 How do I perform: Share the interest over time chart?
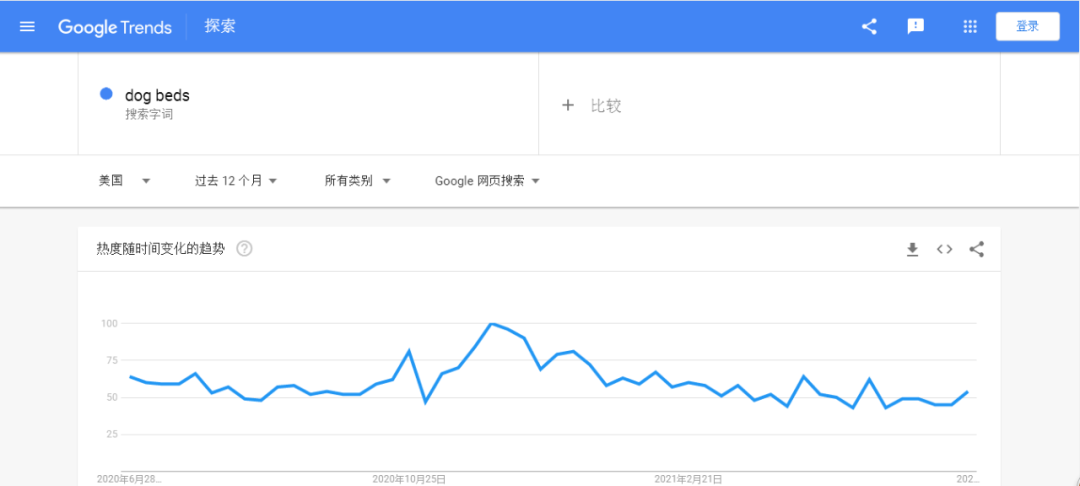point(976,249)
